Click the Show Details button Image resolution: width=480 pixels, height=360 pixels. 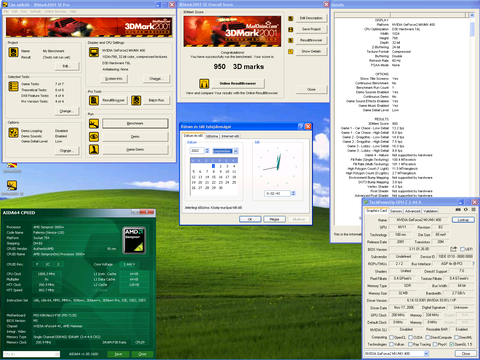311,51
